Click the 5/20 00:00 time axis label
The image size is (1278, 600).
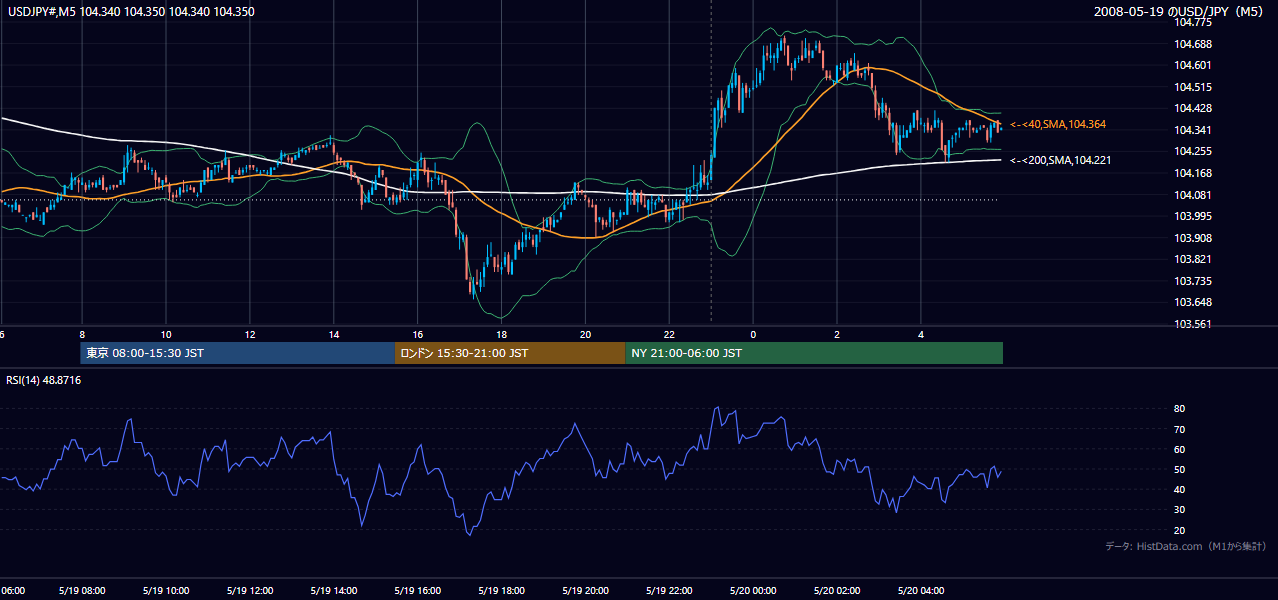(x=753, y=590)
